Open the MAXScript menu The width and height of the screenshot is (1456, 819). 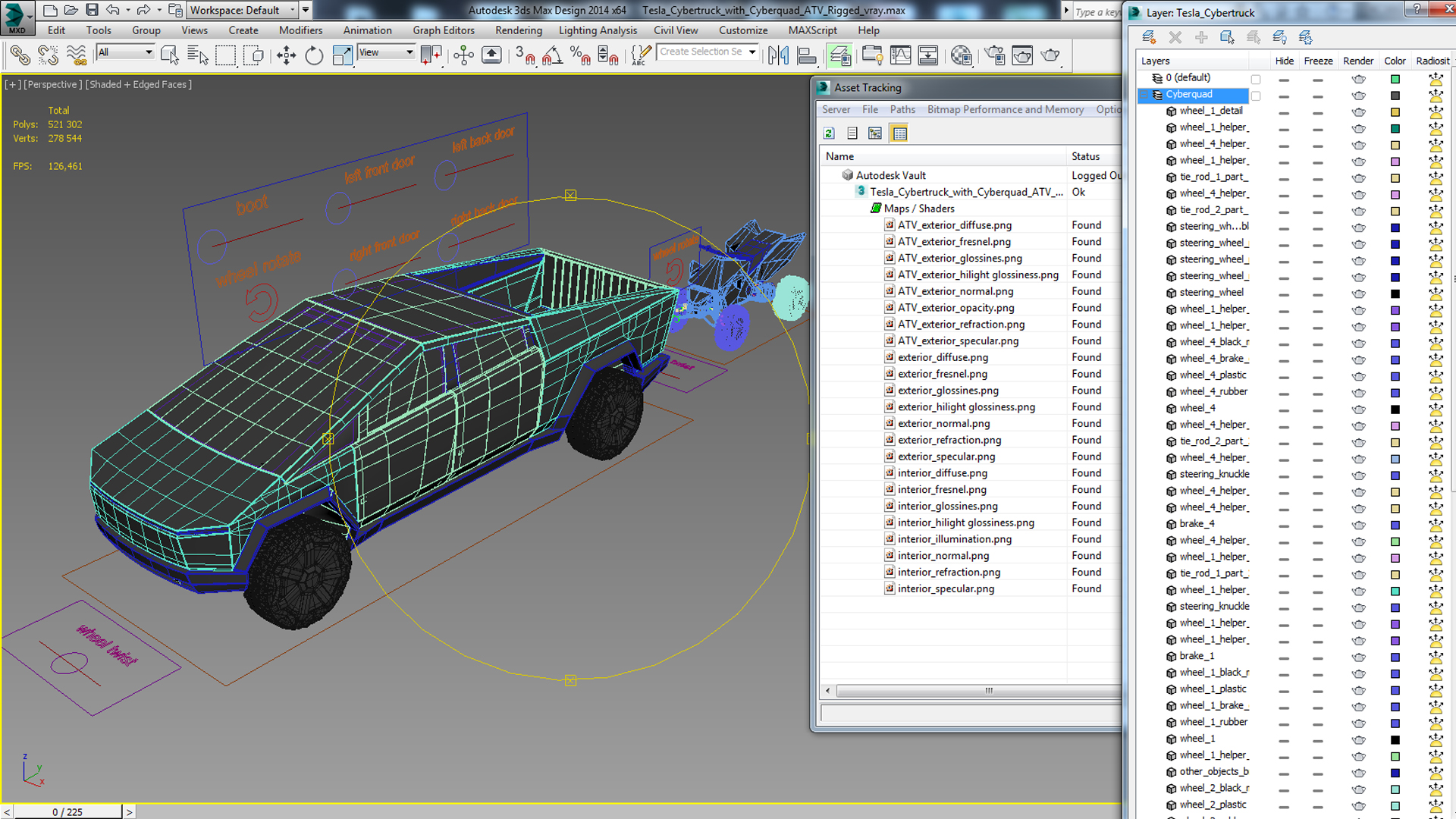point(812,30)
